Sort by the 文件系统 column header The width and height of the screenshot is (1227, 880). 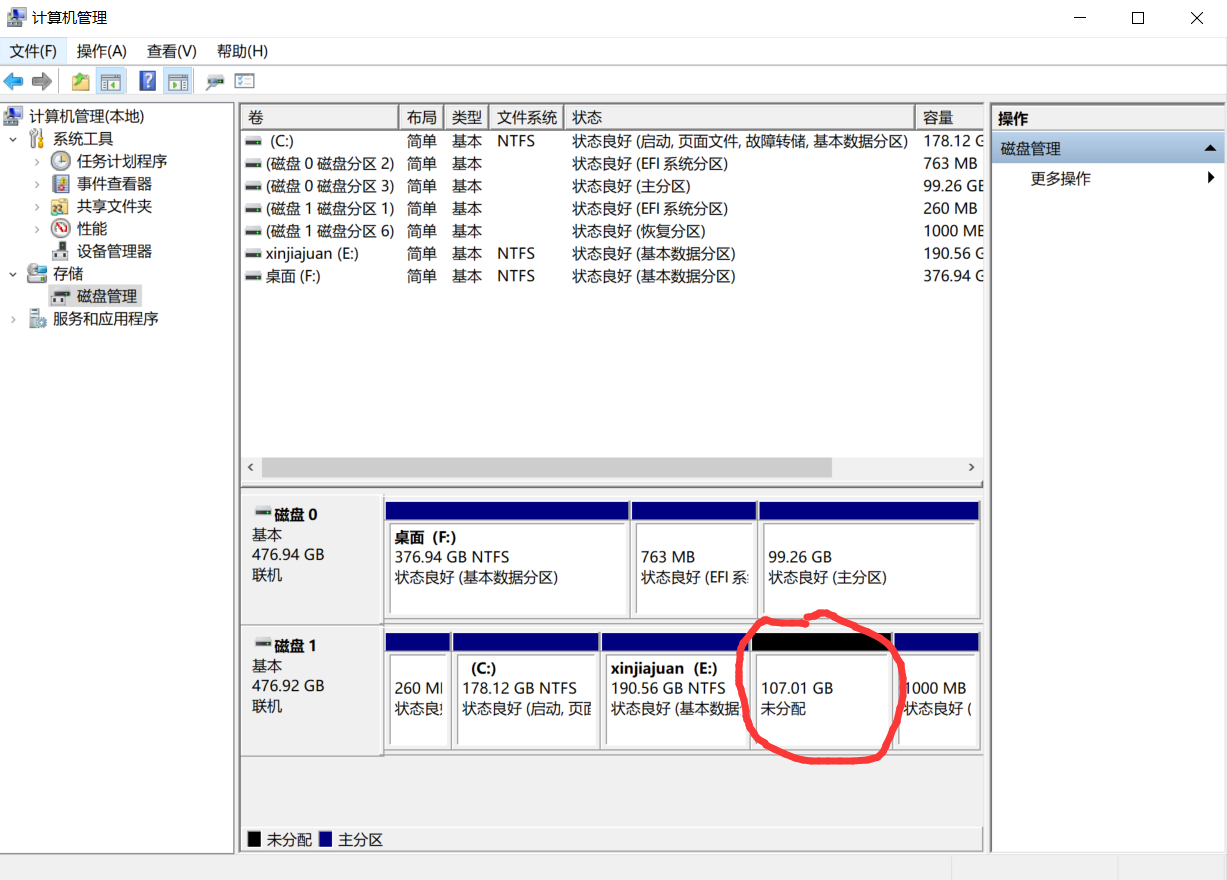tap(527, 117)
